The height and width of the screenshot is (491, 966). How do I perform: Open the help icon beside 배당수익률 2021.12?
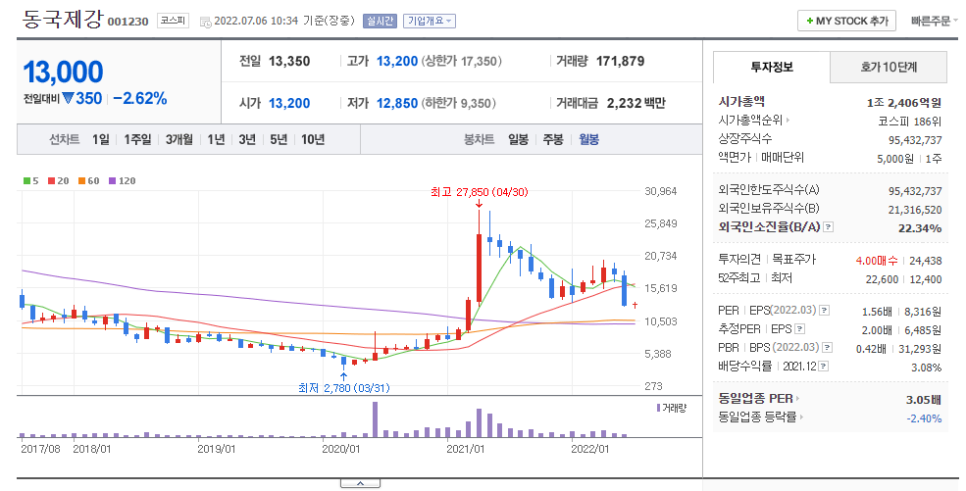[x=824, y=367]
